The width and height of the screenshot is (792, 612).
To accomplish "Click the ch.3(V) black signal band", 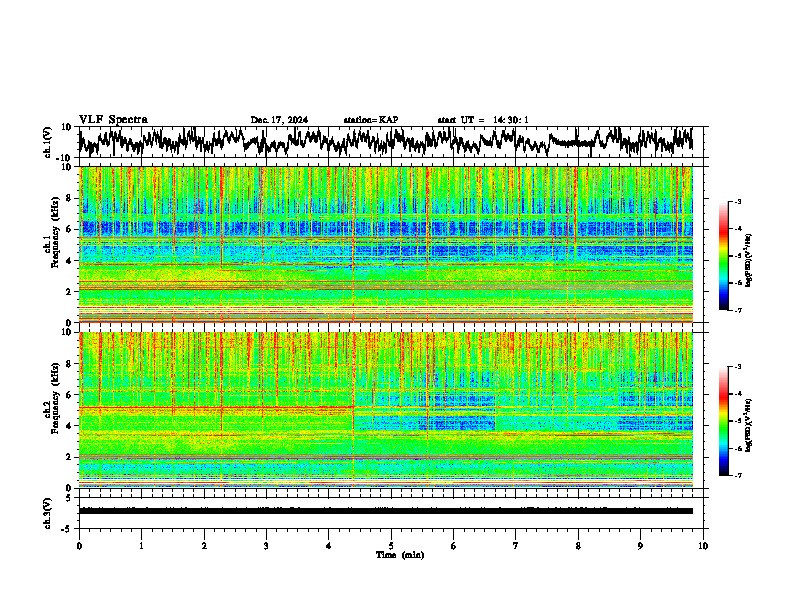I will (x=385, y=511).
